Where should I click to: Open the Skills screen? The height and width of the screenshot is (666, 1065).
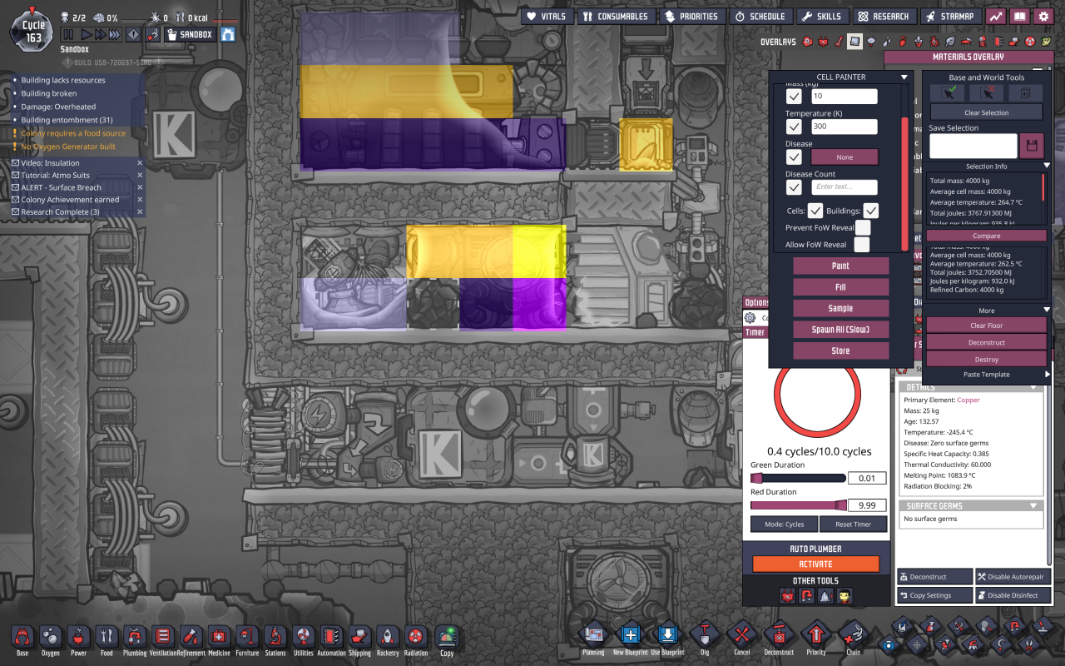coord(821,16)
